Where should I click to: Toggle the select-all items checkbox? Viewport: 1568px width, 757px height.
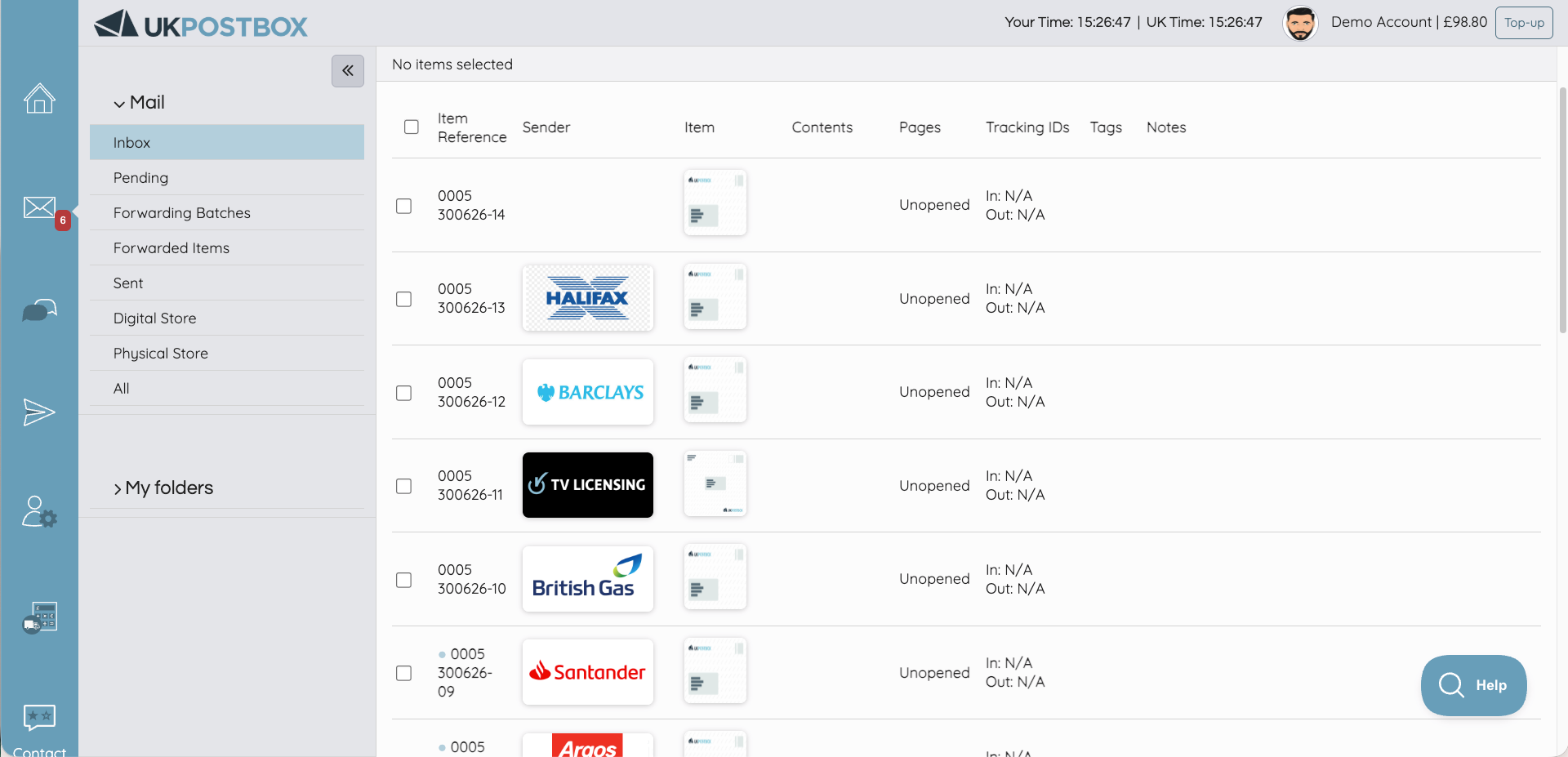pos(412,127)
